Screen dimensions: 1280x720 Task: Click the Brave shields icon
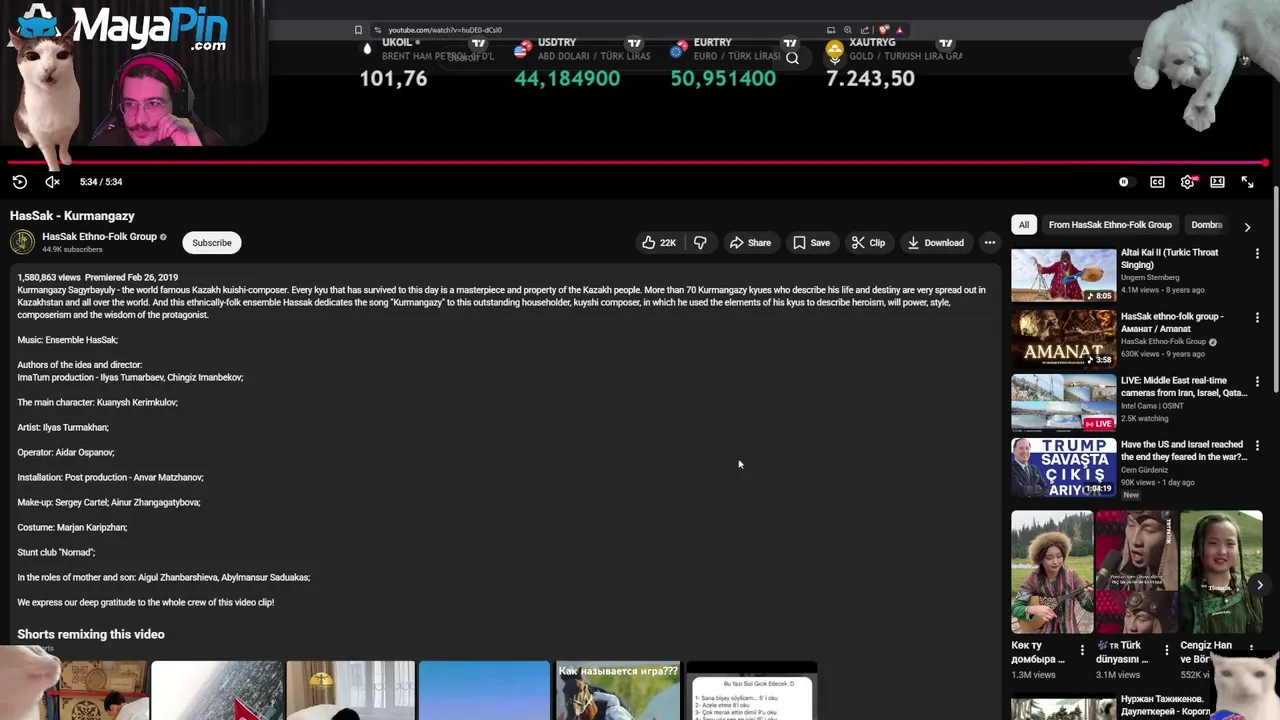click(x=884, y=30)
